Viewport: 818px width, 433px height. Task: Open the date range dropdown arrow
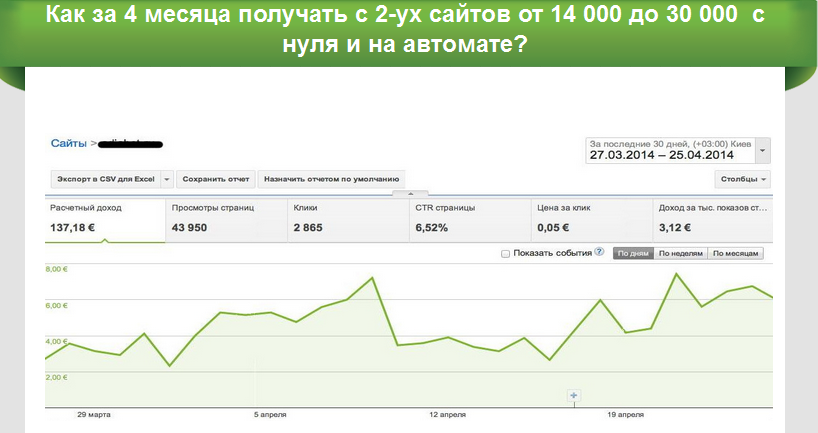764,150
